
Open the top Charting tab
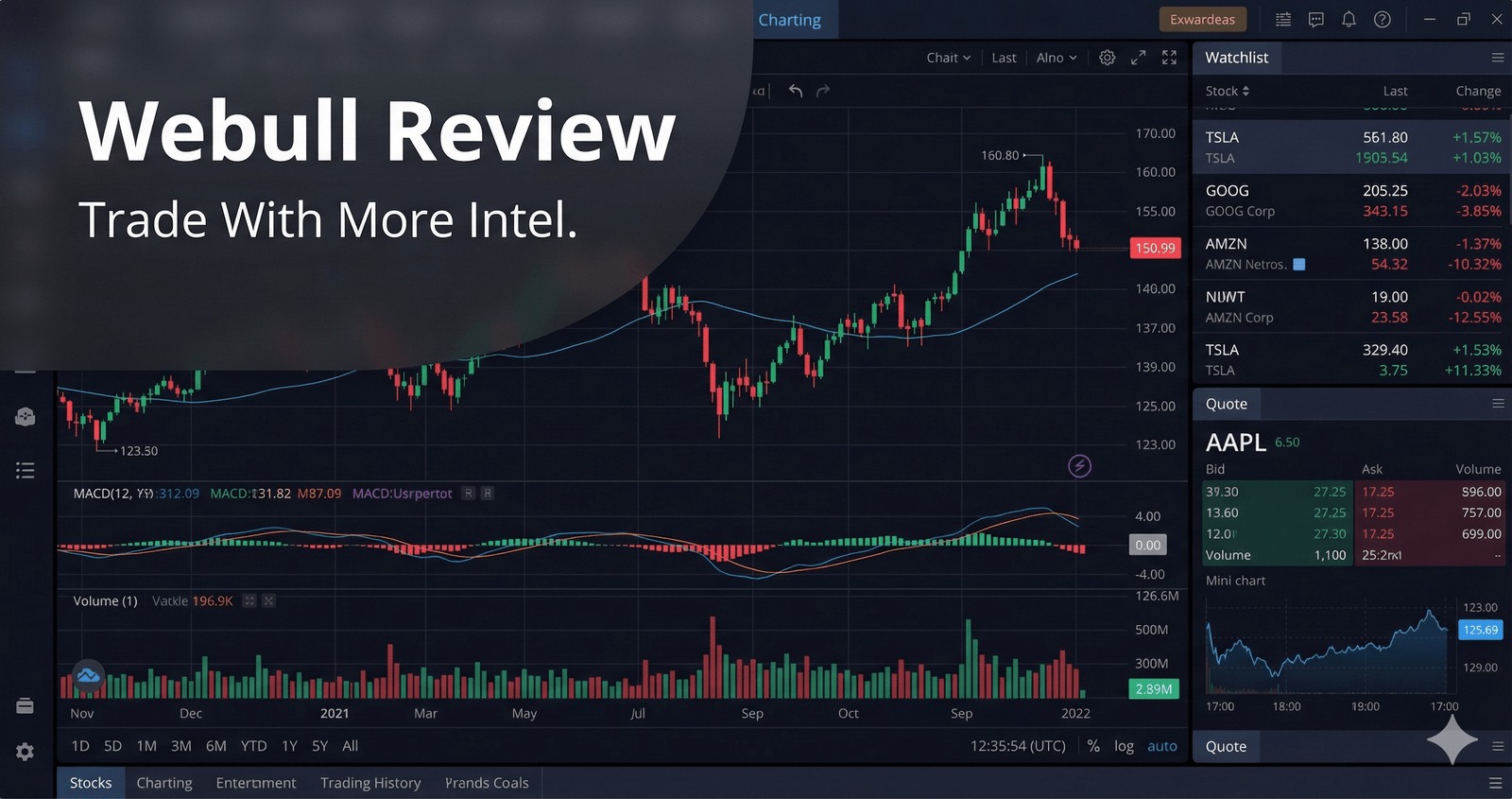[x=789, y=20]
